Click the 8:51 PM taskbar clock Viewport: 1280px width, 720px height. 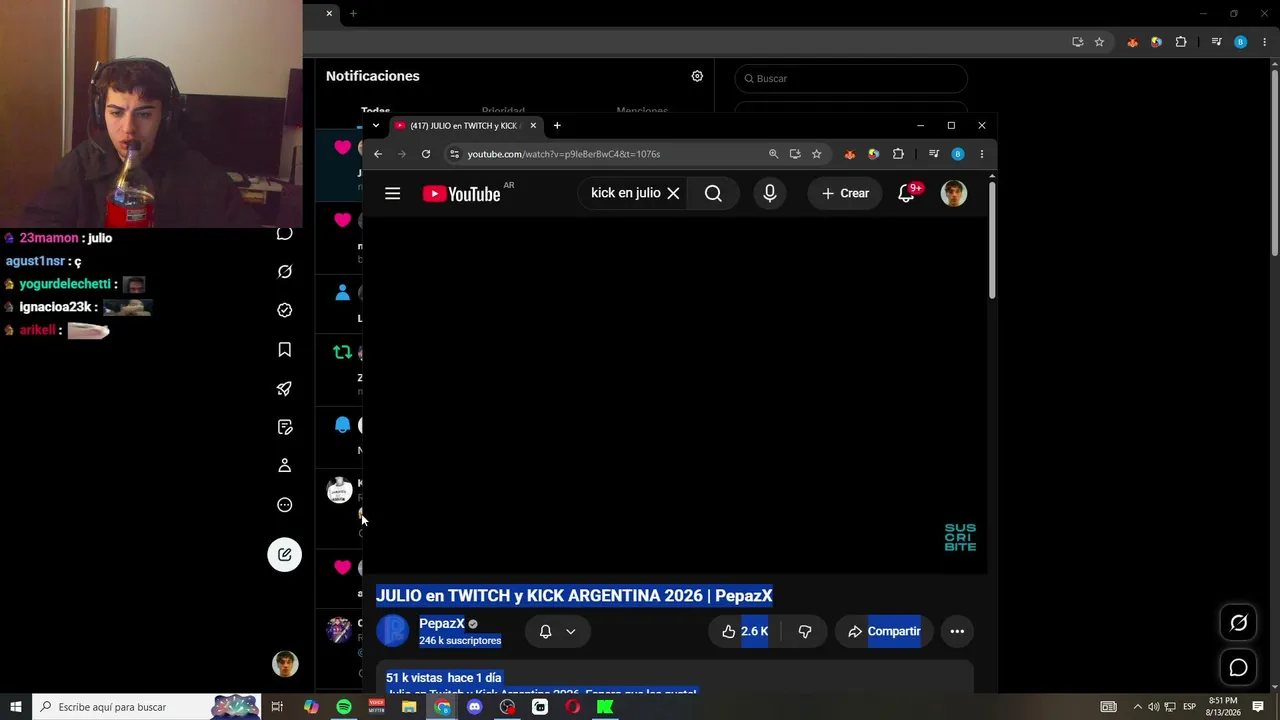(1223, 707)
